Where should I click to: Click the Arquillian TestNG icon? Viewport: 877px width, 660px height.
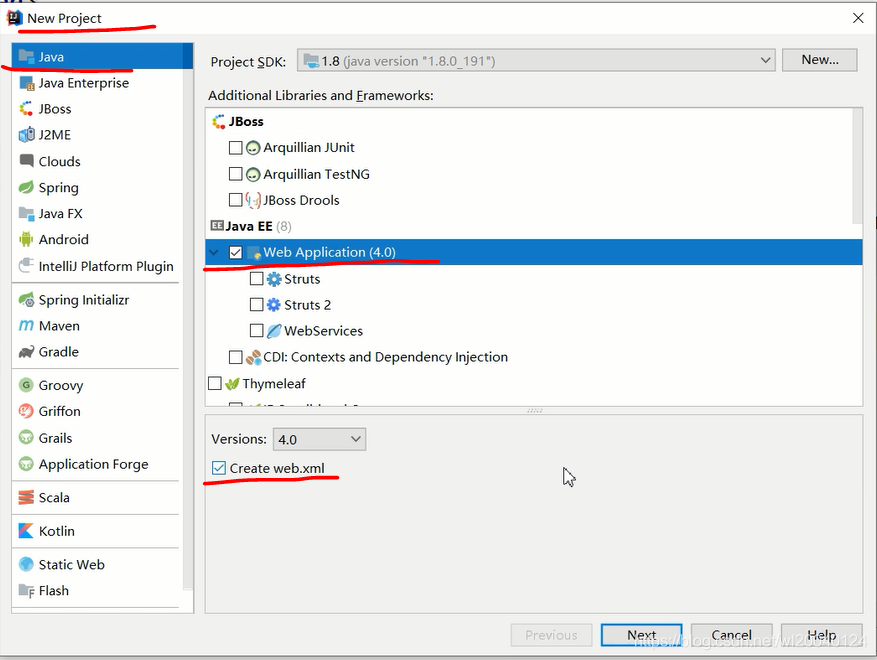coord(253,174)
